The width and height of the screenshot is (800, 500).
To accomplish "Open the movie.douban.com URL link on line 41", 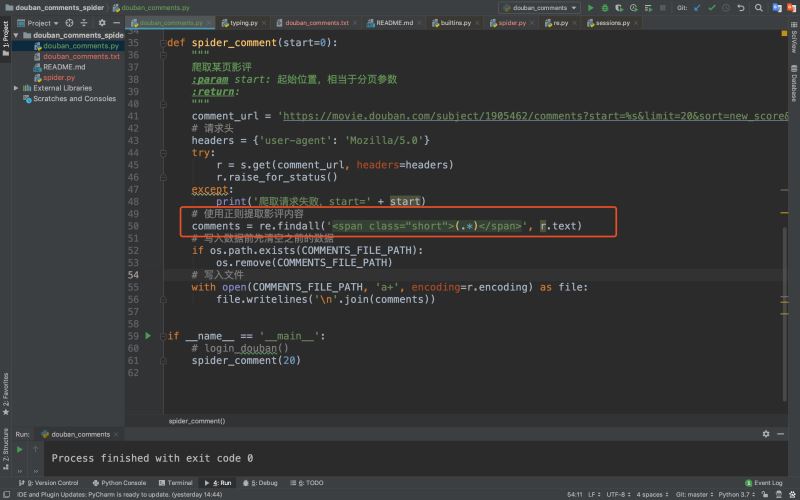I will click(x=536, y=116).
